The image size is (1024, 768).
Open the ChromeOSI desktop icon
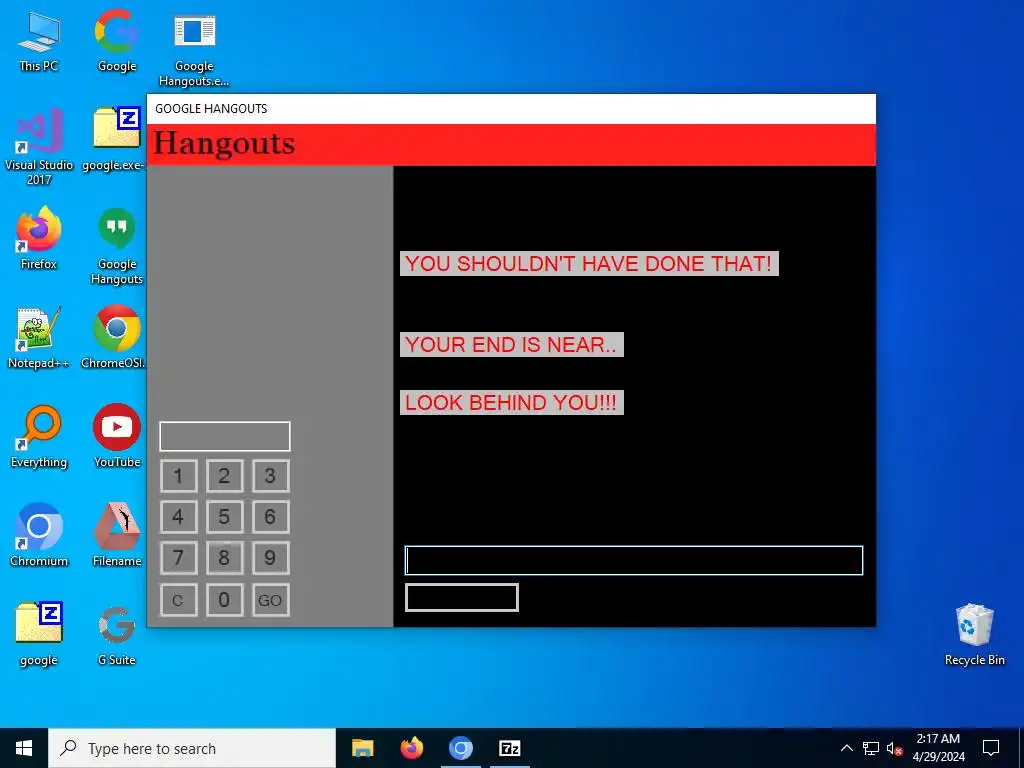[114, 337]
